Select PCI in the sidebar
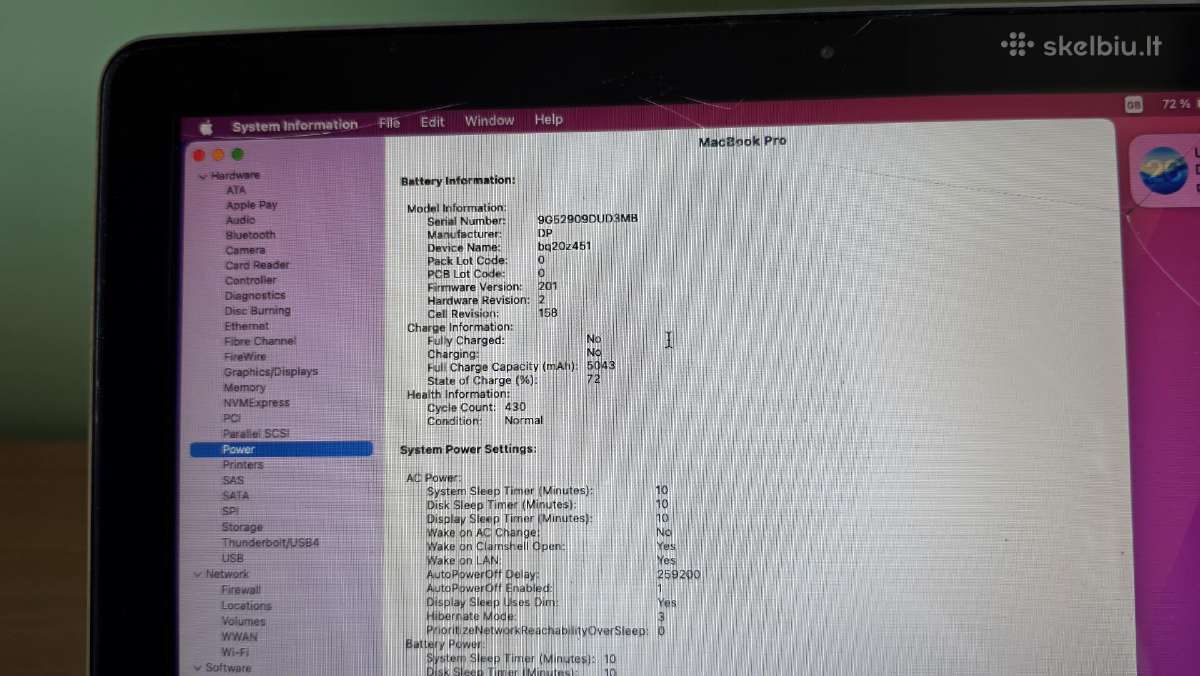1200x676 pixels. (231, 418)
